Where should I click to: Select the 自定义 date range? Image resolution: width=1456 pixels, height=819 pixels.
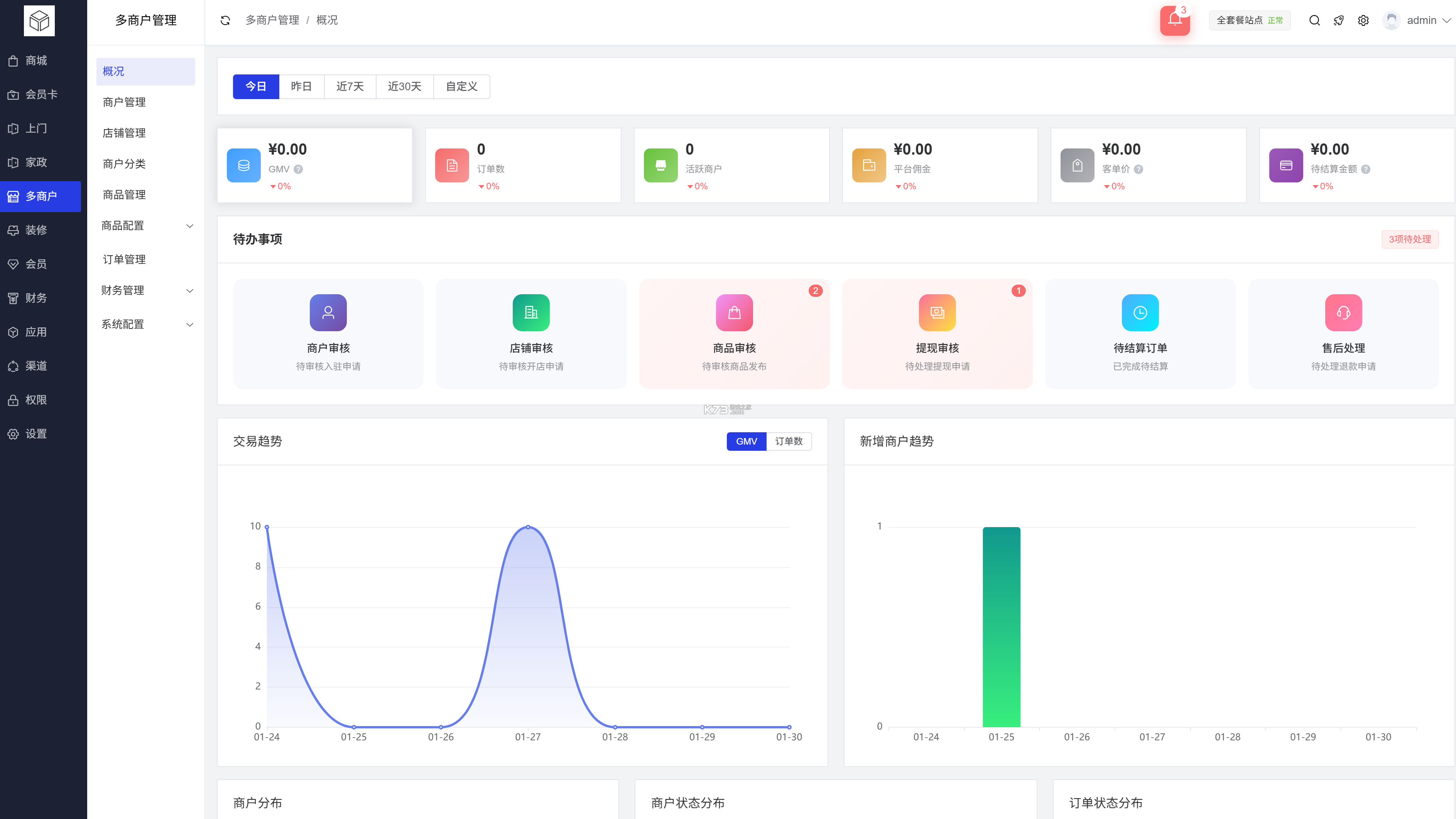(x=462, y=86)
